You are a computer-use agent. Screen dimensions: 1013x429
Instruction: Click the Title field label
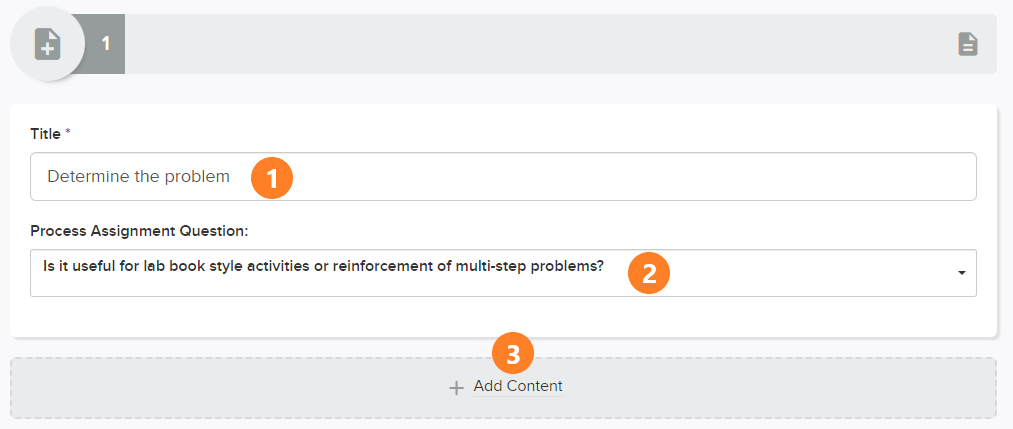tap(45, 134)
